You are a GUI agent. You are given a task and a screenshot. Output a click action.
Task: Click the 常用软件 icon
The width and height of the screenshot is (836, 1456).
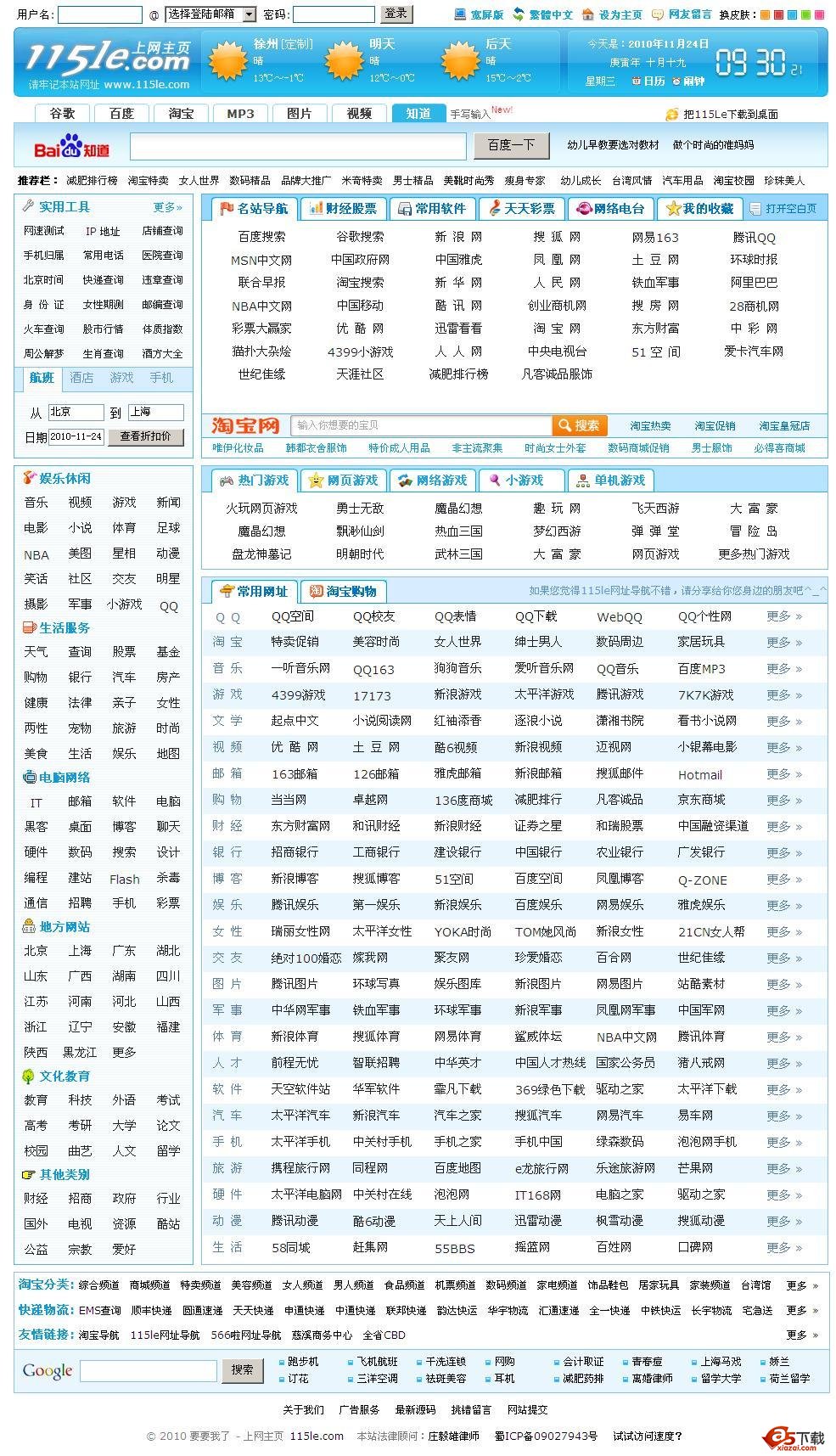pyautogui.click(x=405, y=208)
